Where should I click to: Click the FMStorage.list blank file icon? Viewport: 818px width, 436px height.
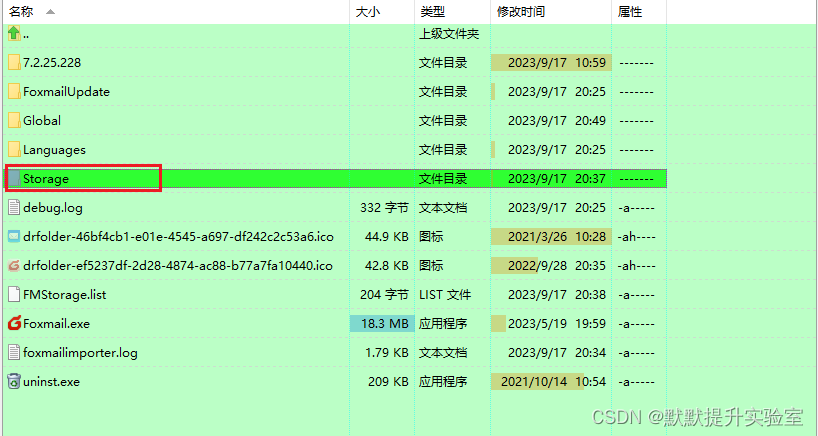pyautogui.click(x=14, y=295)
